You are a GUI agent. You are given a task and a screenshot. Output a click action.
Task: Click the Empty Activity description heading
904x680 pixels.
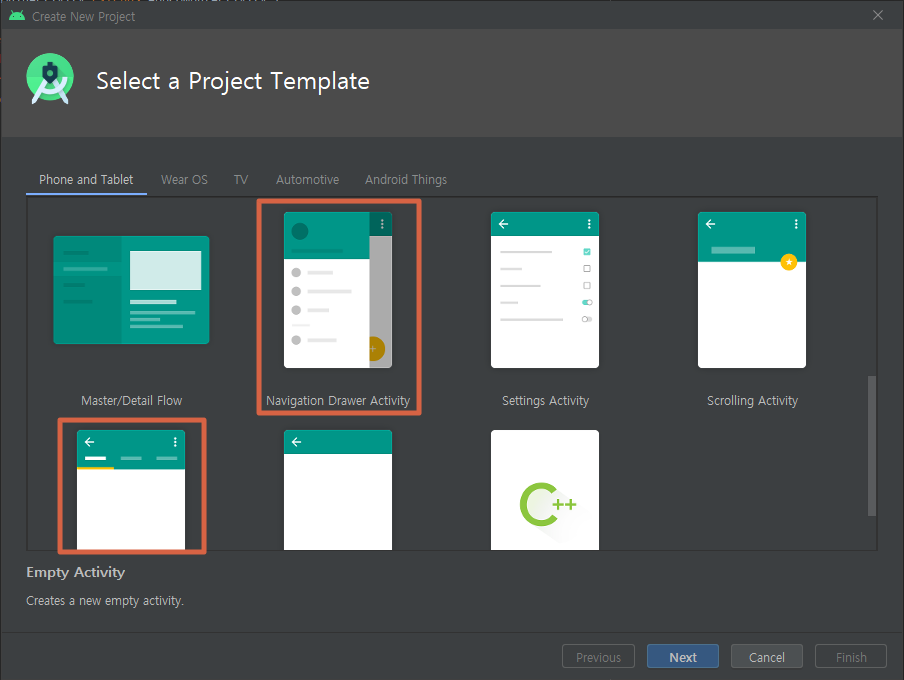pos(76,572)
